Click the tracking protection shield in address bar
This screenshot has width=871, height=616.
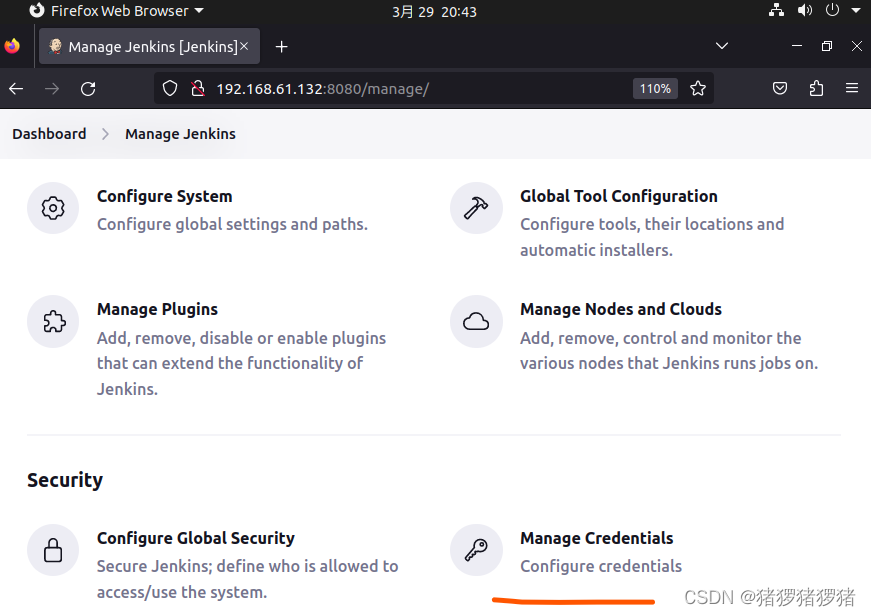point(170,88)
